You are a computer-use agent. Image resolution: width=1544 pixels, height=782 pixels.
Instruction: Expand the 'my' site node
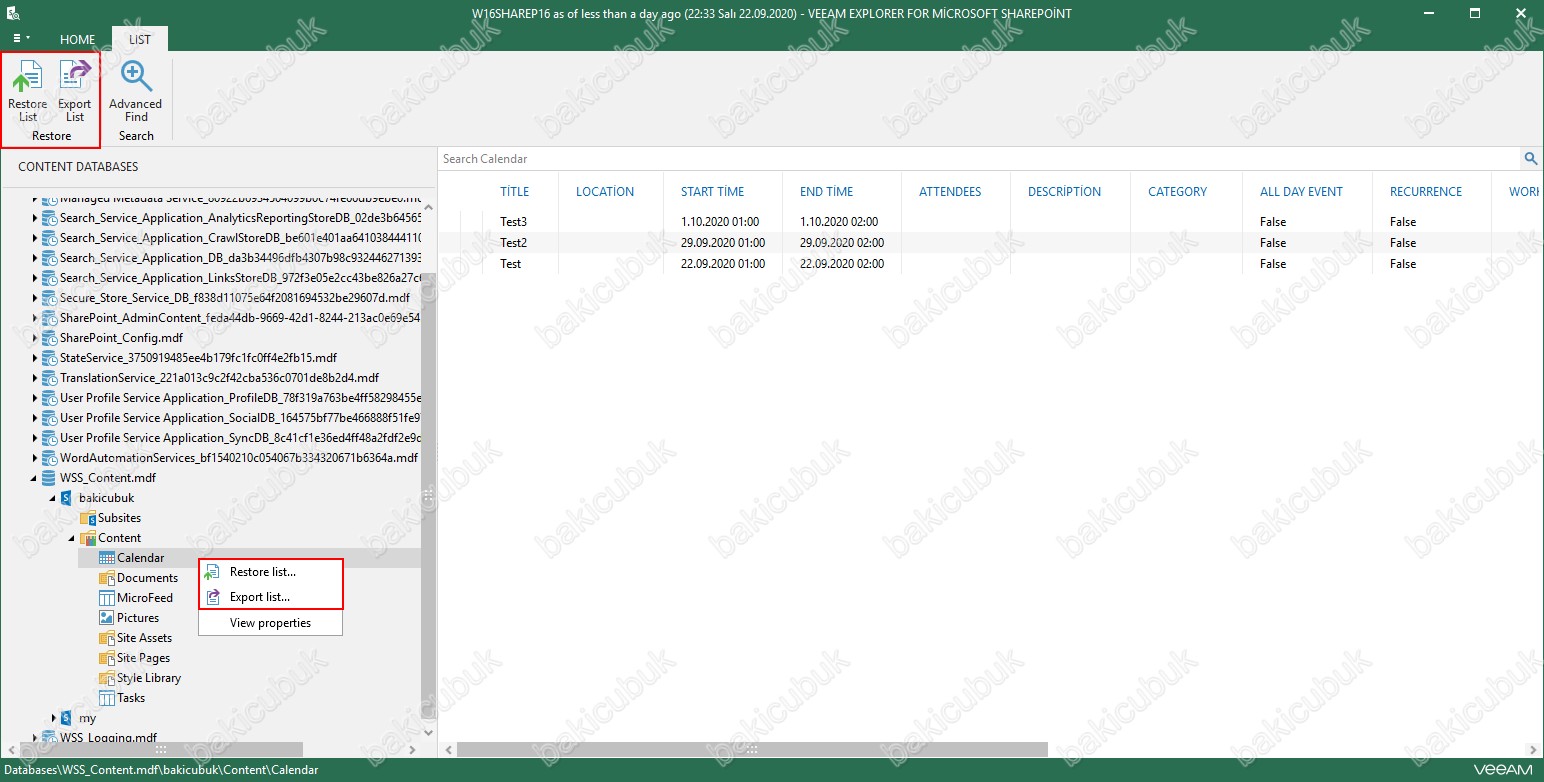54,718
